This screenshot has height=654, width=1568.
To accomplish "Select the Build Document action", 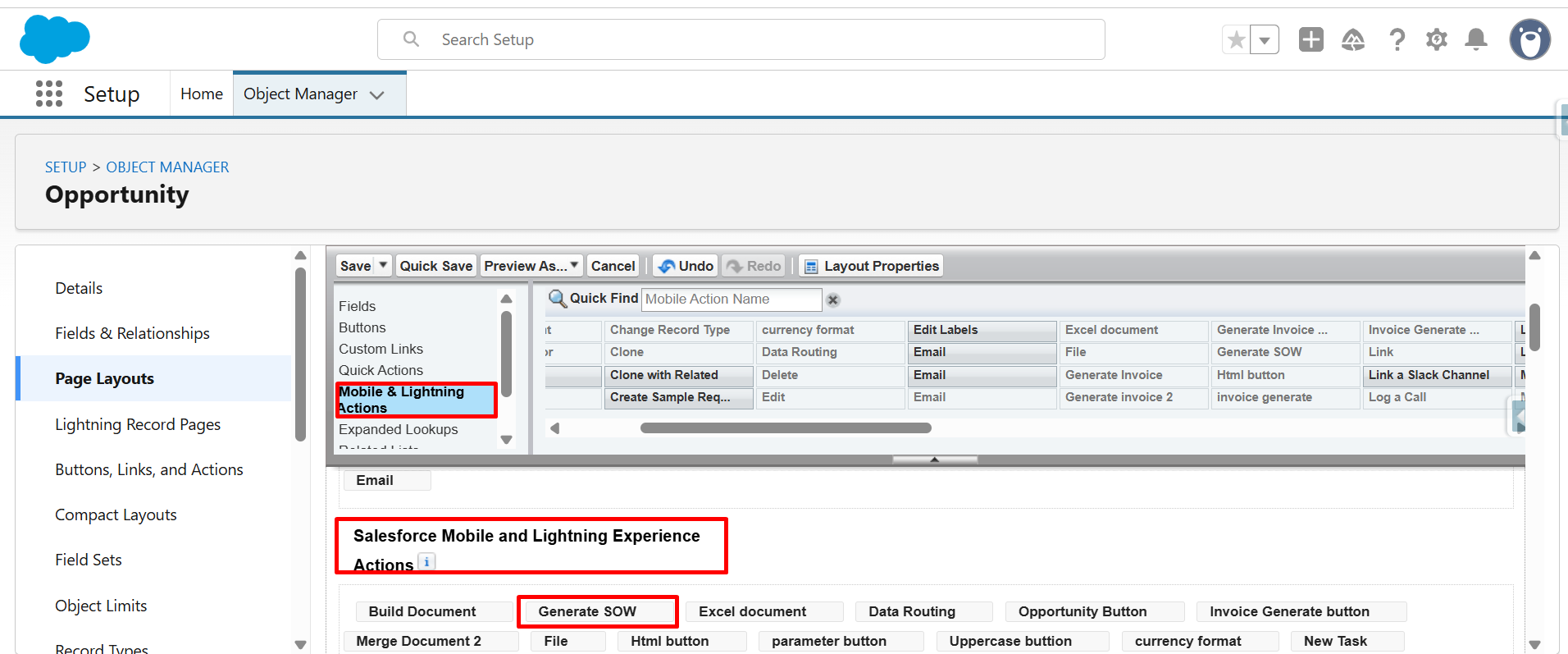I will click(x=434, y=611).
